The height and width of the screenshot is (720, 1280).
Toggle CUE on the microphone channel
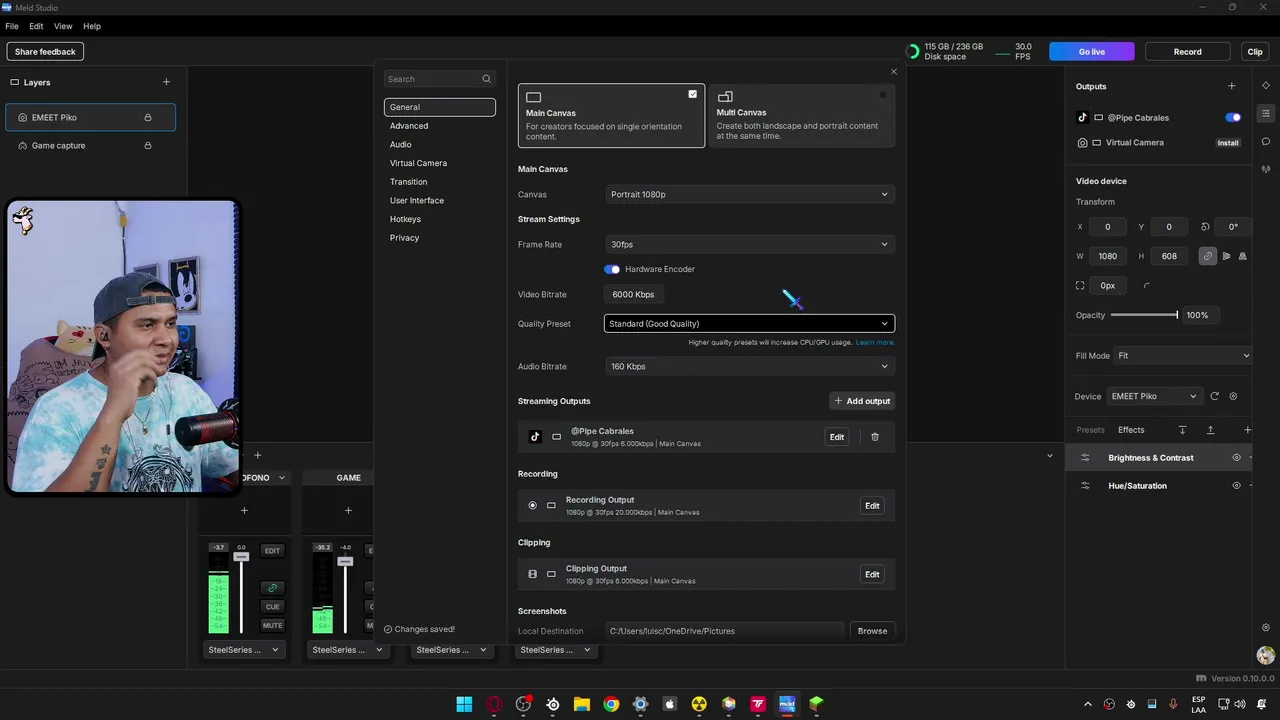pos(272,607)
